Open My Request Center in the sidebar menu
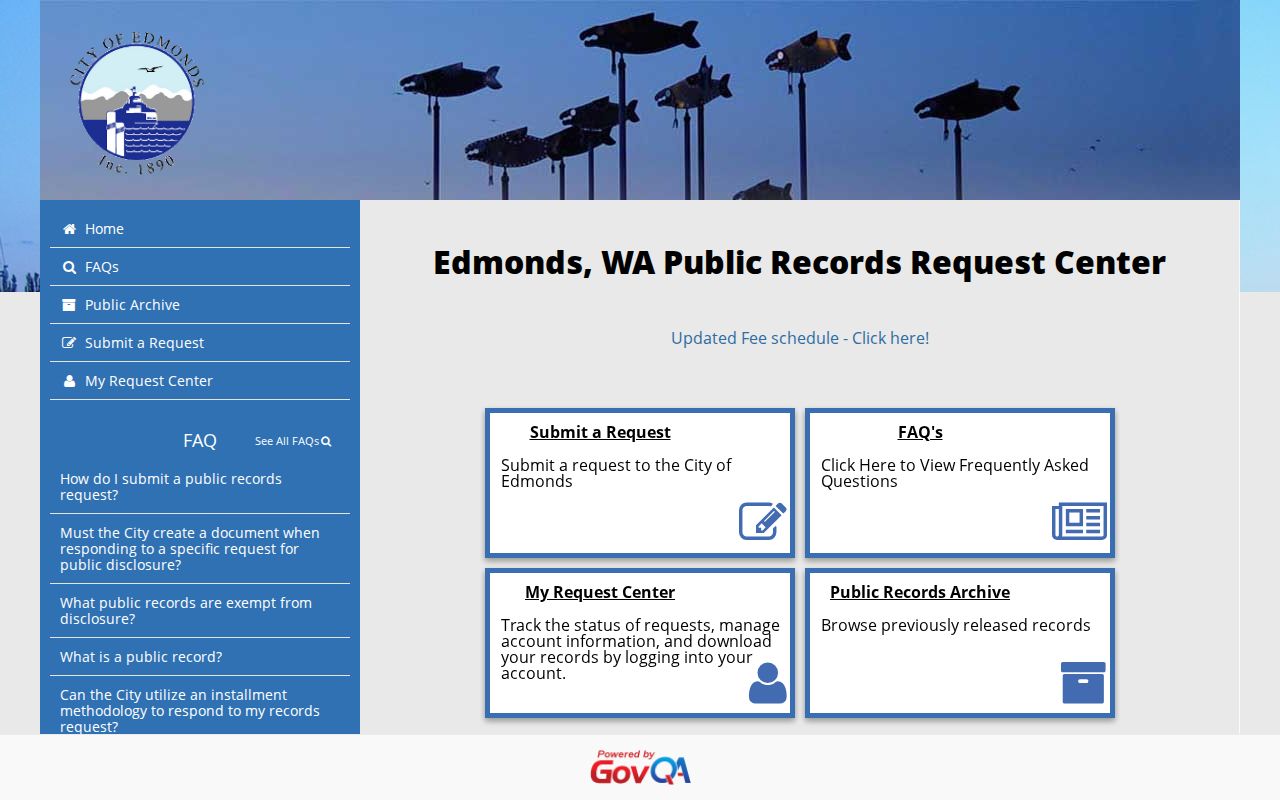 pyautogui.click(x=200, y=381)
